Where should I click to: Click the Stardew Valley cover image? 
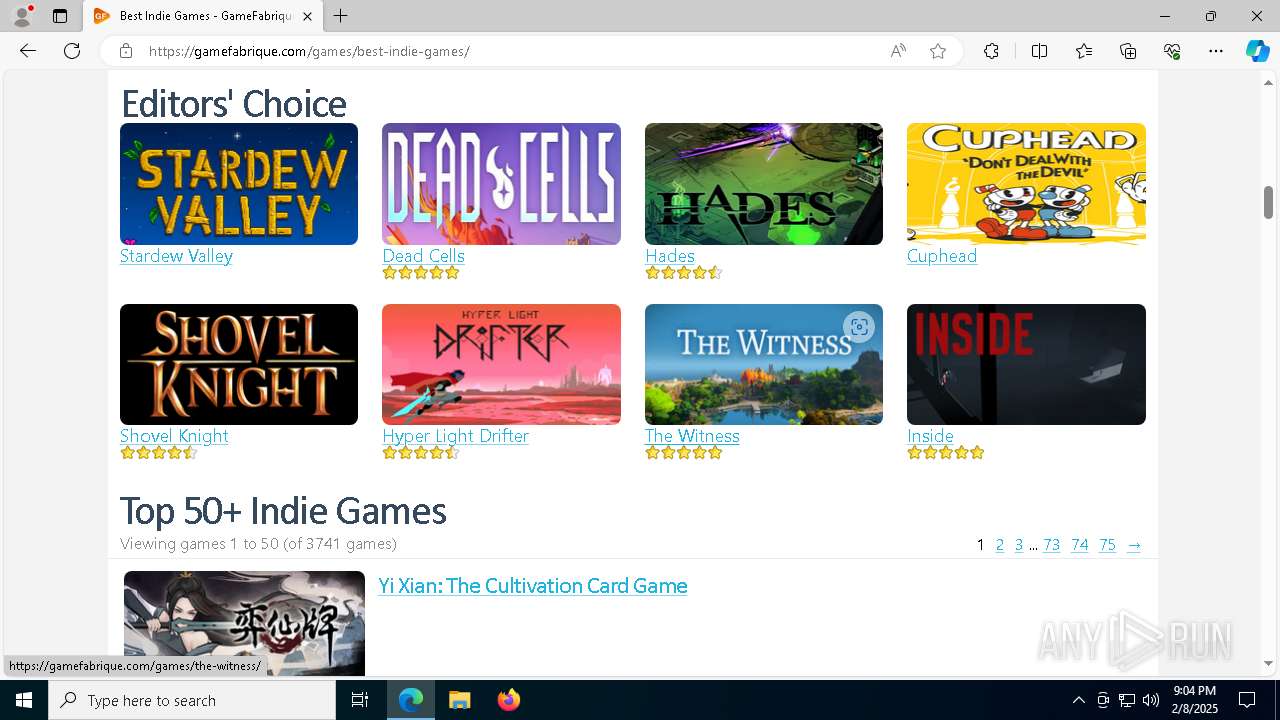239,184
